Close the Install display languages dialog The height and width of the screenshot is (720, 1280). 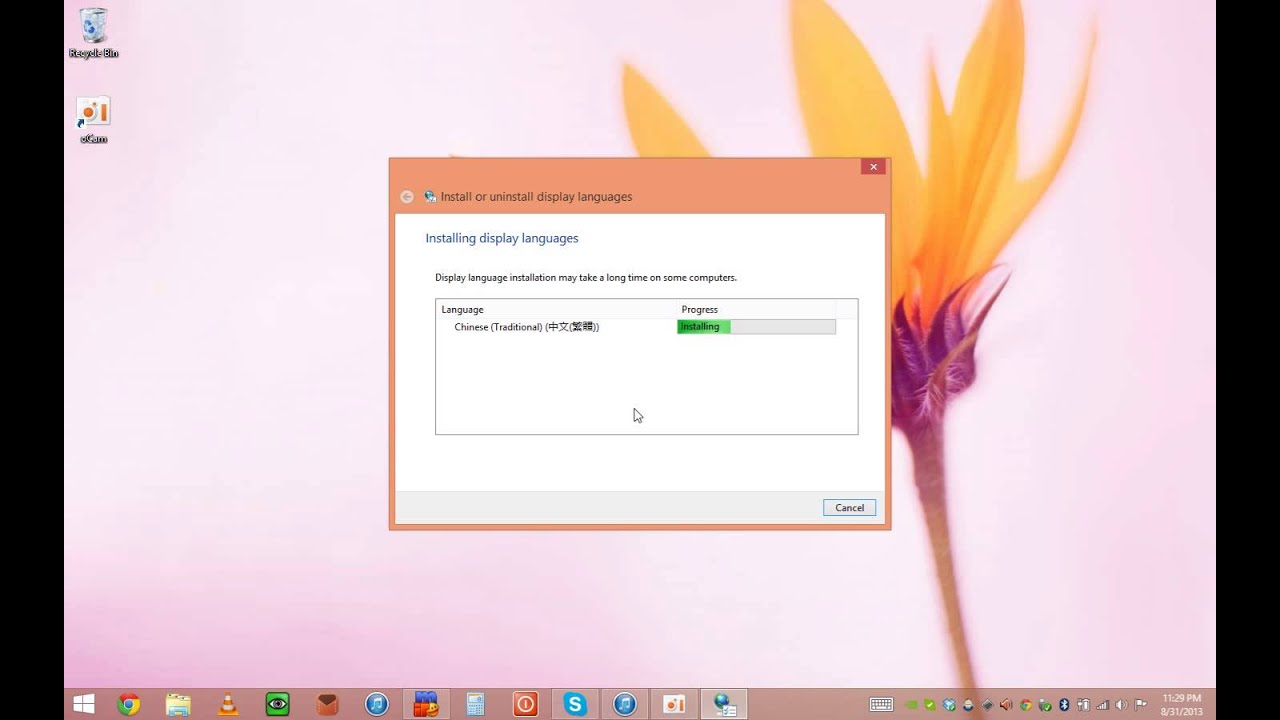873,167
